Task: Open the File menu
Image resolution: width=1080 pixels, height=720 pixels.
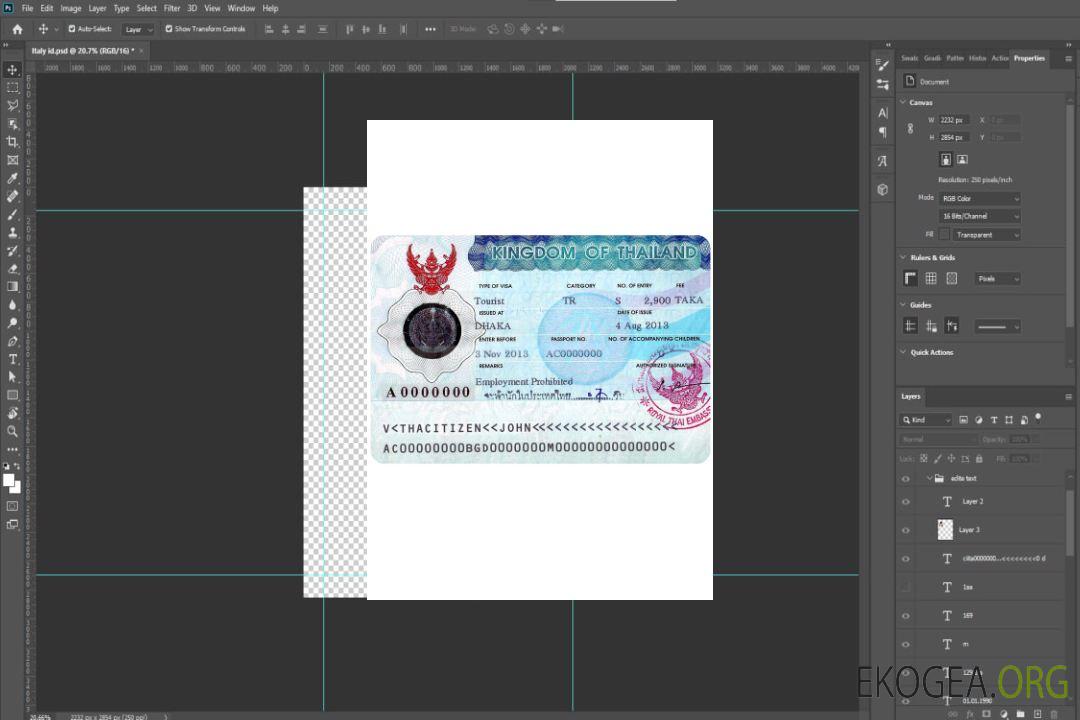Action: (27, 8)
